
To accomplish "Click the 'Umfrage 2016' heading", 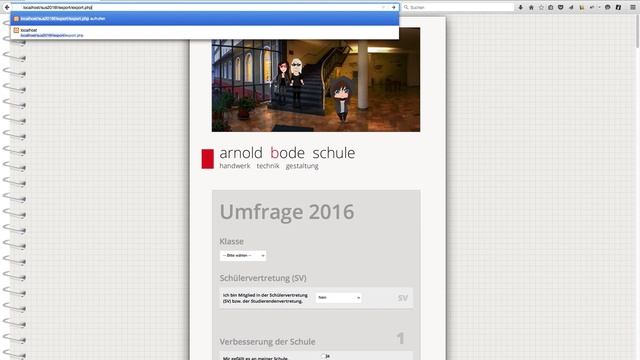I will pos(287,211).
